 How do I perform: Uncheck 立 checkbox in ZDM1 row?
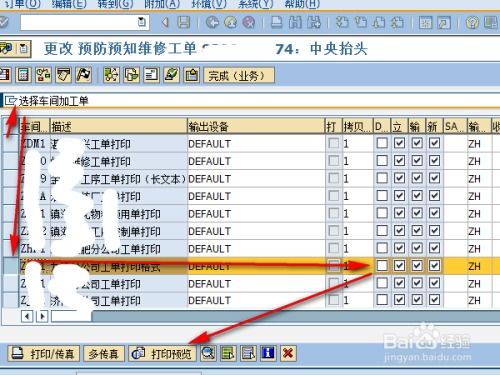[399, 143]
